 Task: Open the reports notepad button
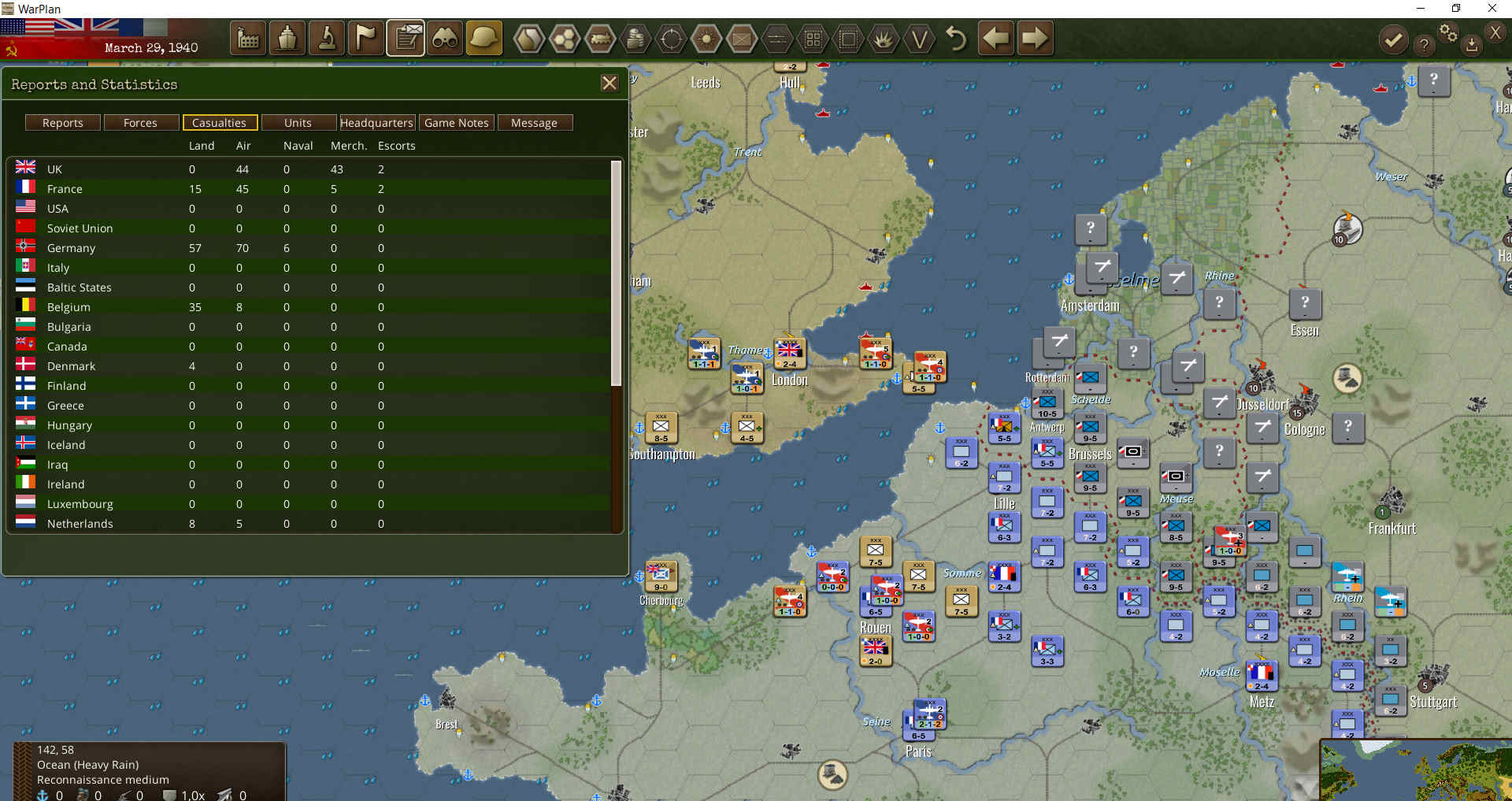[x=406, y=39]
